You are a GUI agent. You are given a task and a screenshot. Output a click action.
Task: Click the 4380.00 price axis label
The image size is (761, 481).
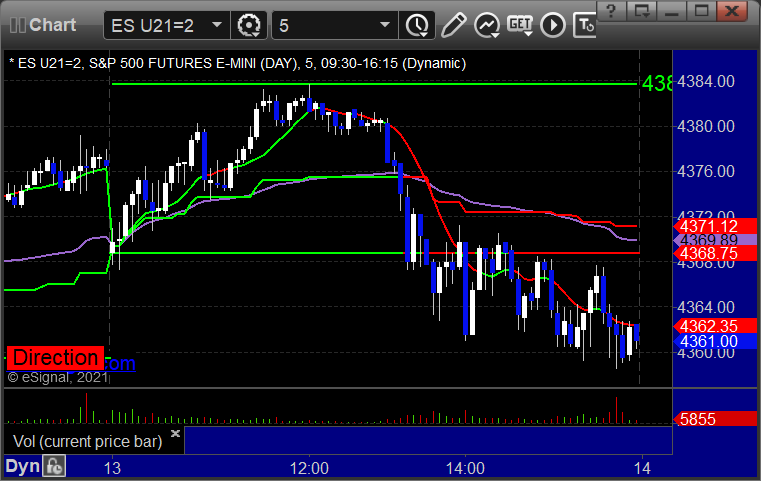click(x=706, y=127)
